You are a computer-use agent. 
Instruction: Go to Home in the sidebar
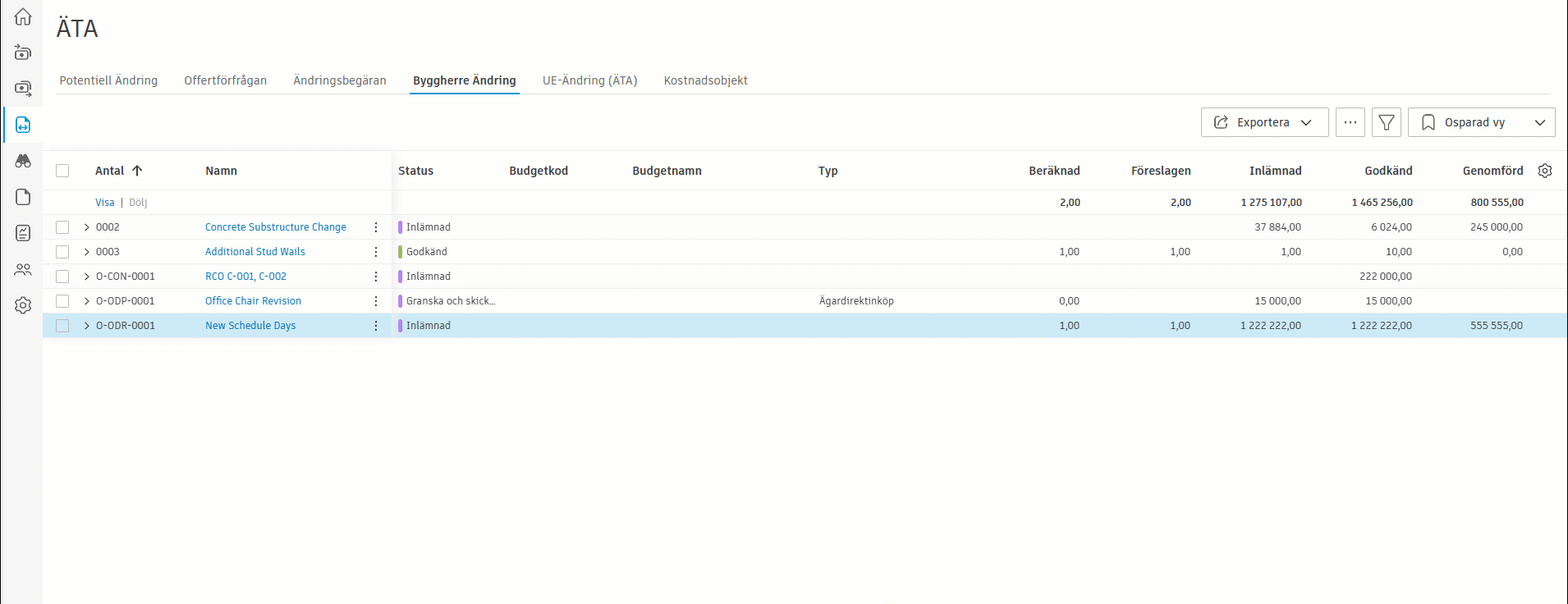coord(23,16)
